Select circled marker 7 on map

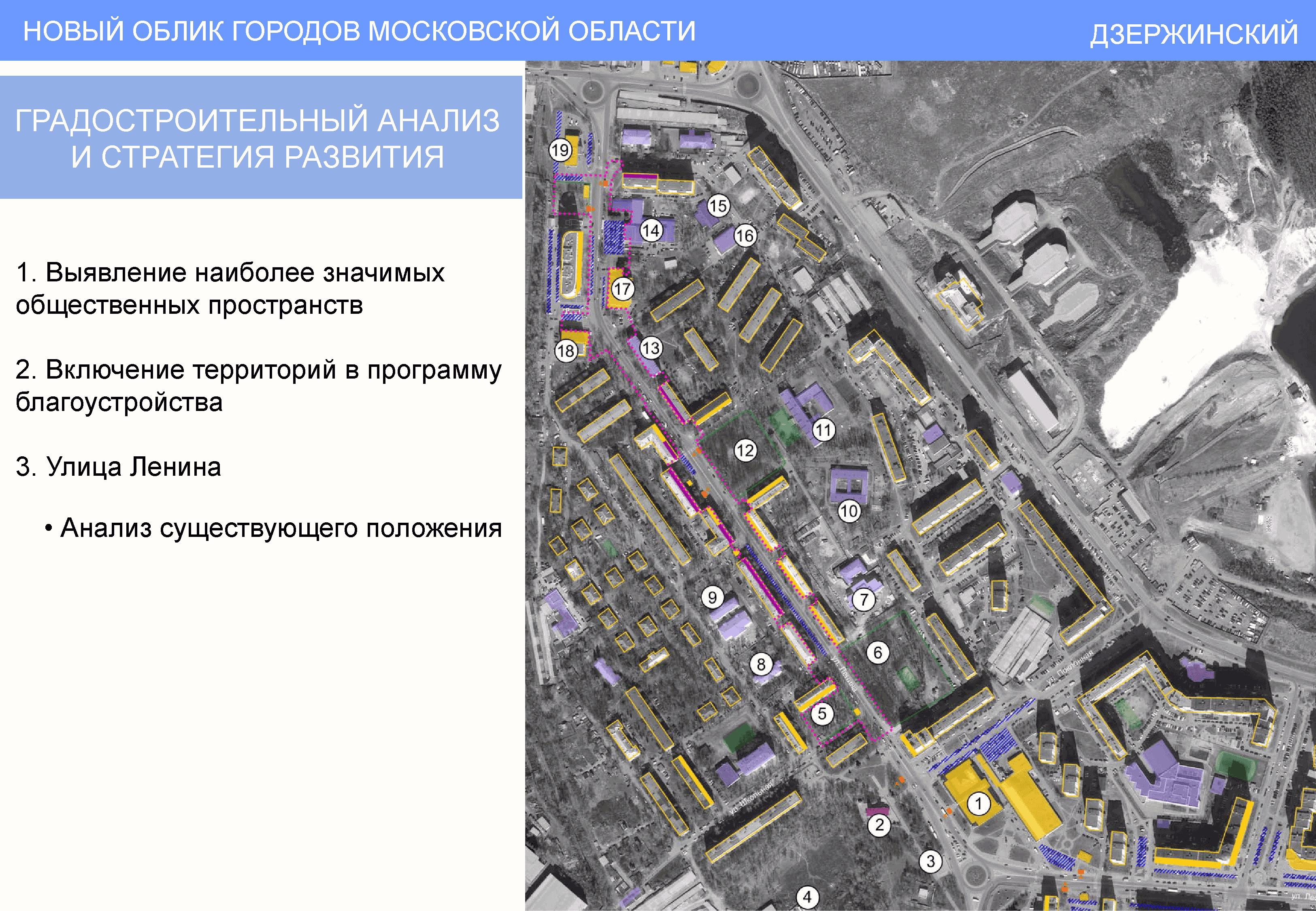click(864, 599)
